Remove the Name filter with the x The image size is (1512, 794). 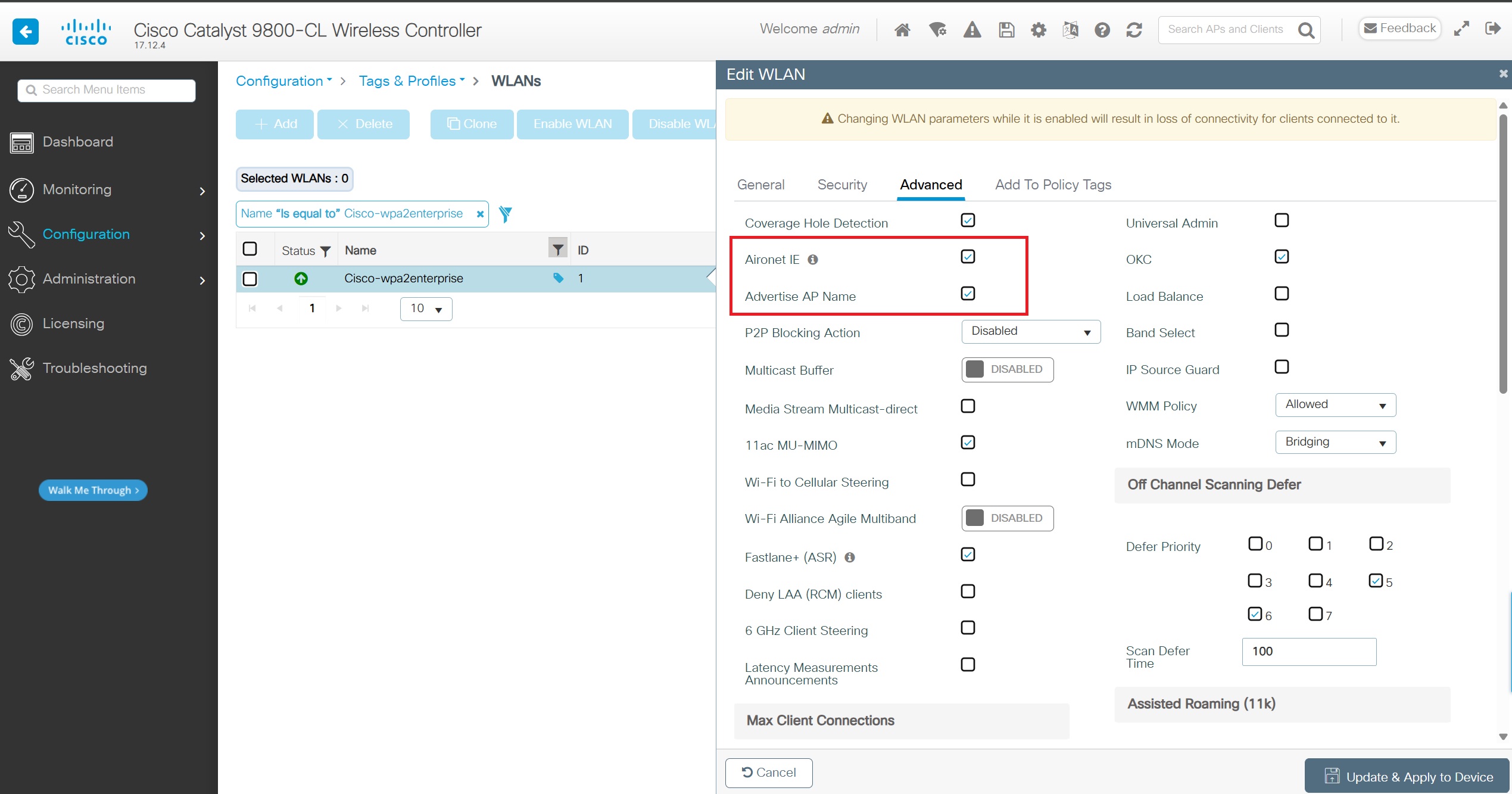click(x=480, y=214)
